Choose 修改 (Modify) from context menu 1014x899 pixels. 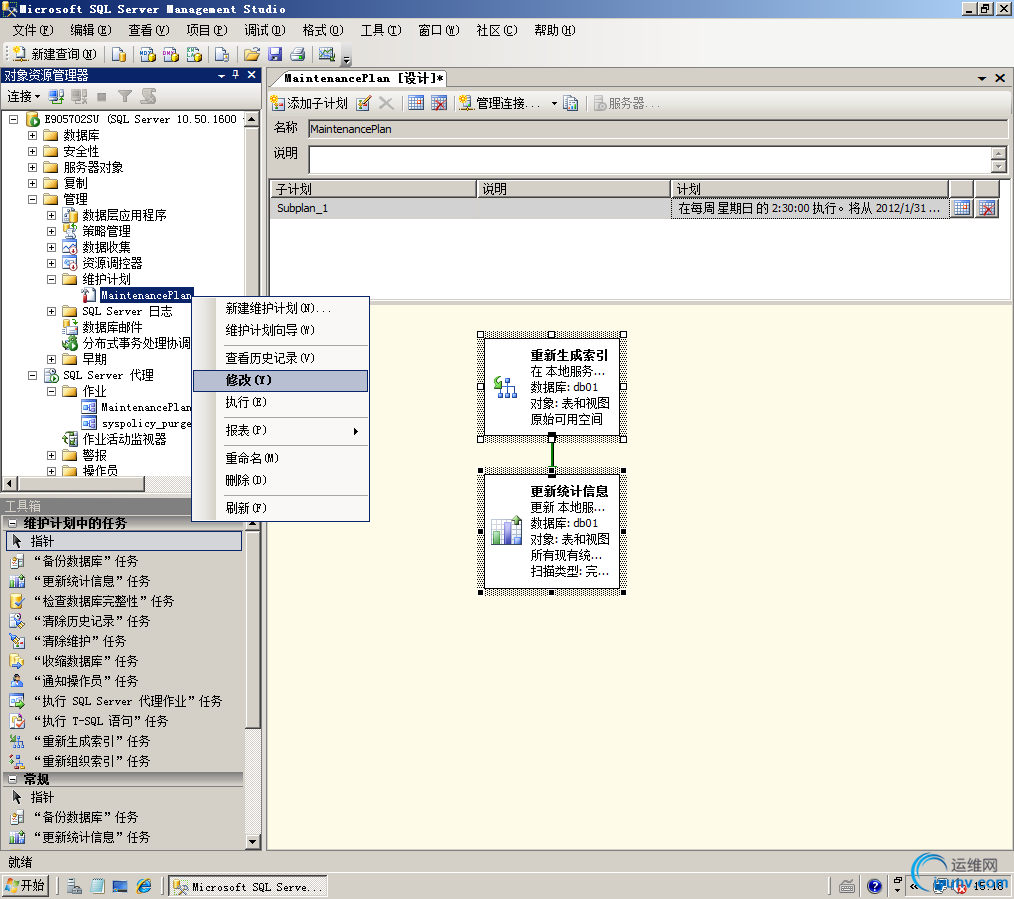pyautogui.click(x=281, y=380)
